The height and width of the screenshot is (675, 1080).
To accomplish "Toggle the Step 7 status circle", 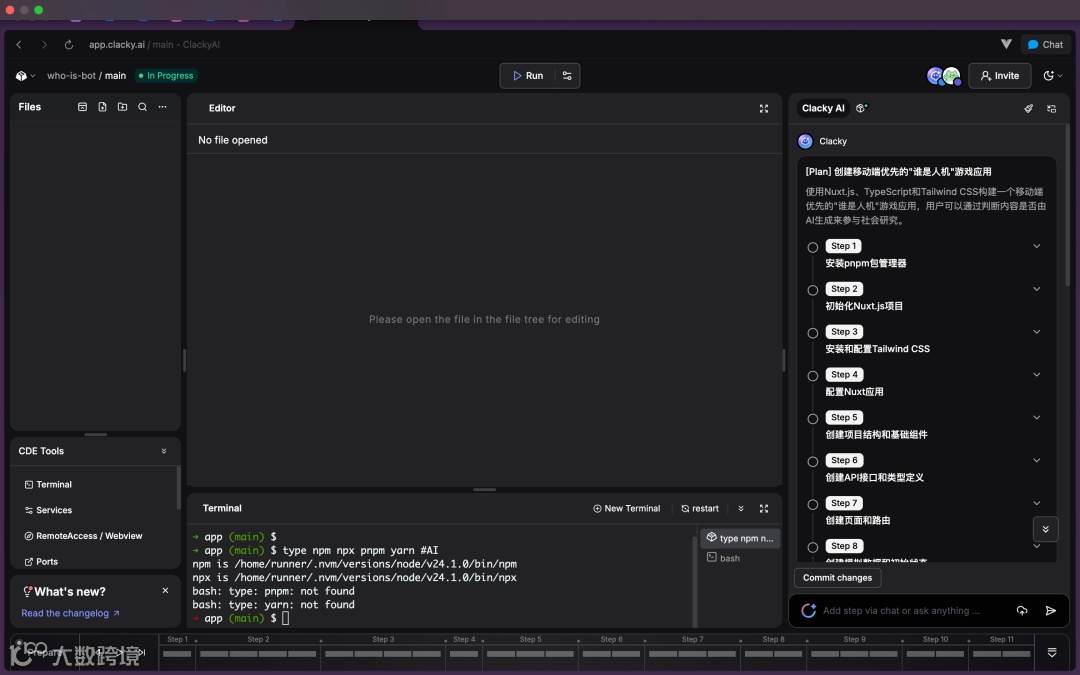I will [813, 504].
